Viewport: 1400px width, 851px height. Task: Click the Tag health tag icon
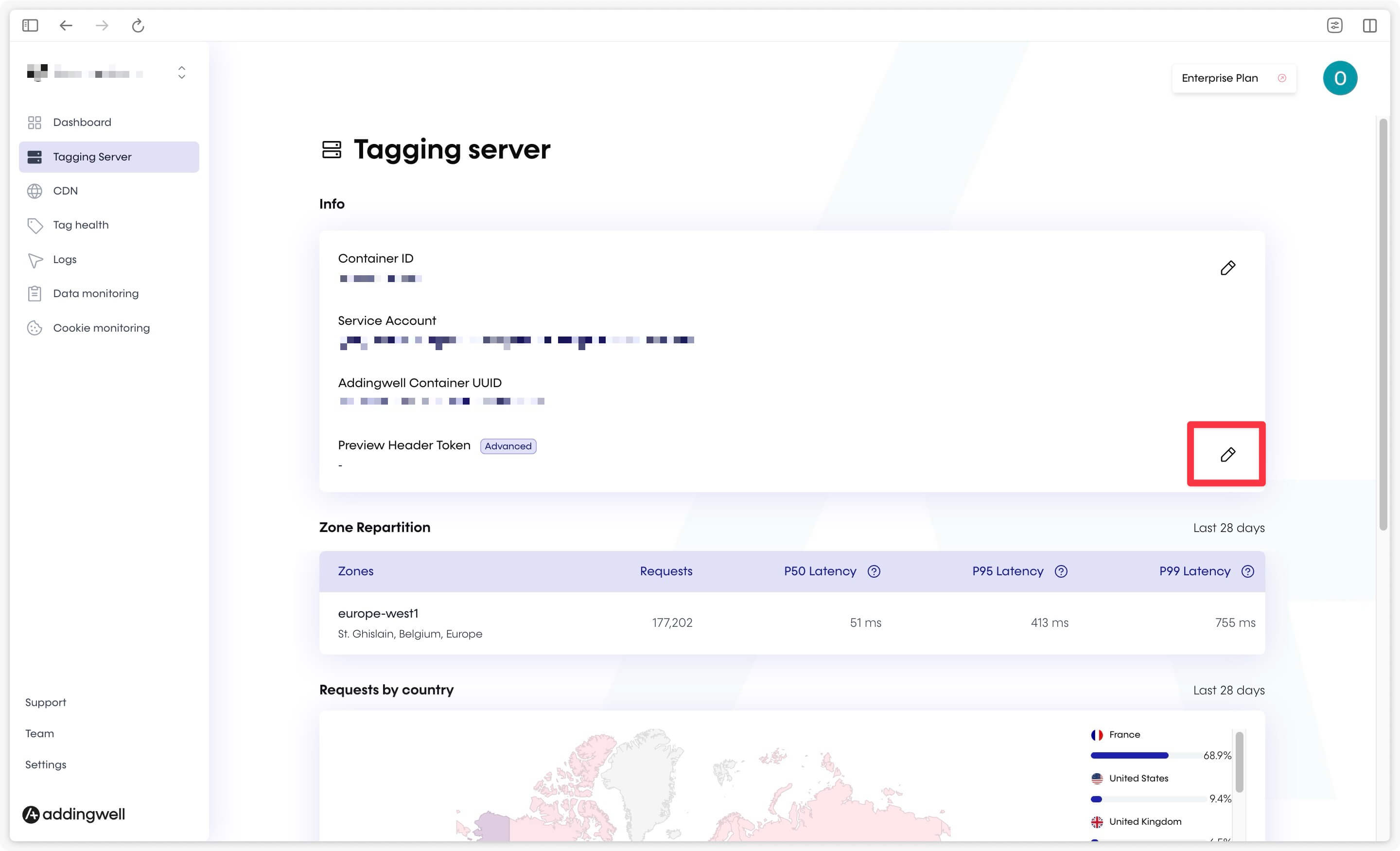tap(35, 226)
